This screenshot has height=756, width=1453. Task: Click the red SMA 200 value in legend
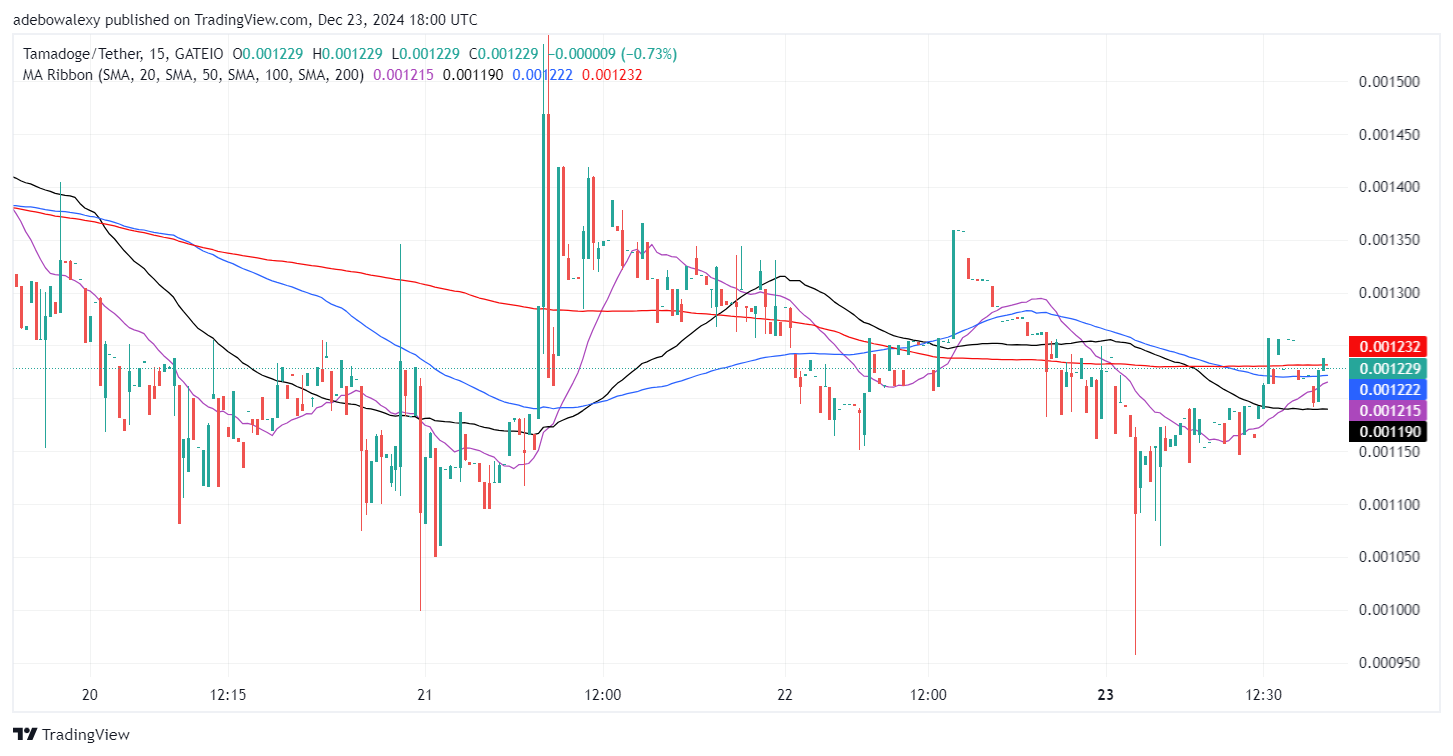point(612,75)
